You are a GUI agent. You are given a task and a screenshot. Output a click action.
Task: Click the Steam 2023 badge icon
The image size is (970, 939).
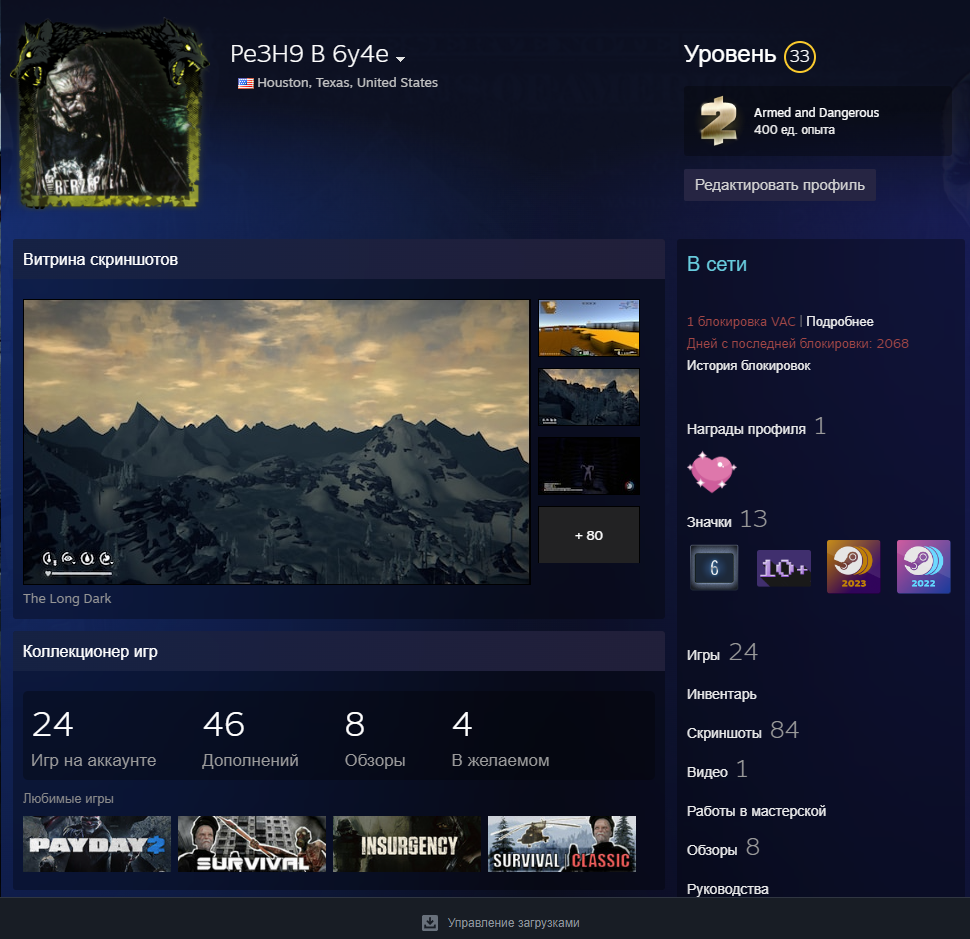[x=854, y=567]
